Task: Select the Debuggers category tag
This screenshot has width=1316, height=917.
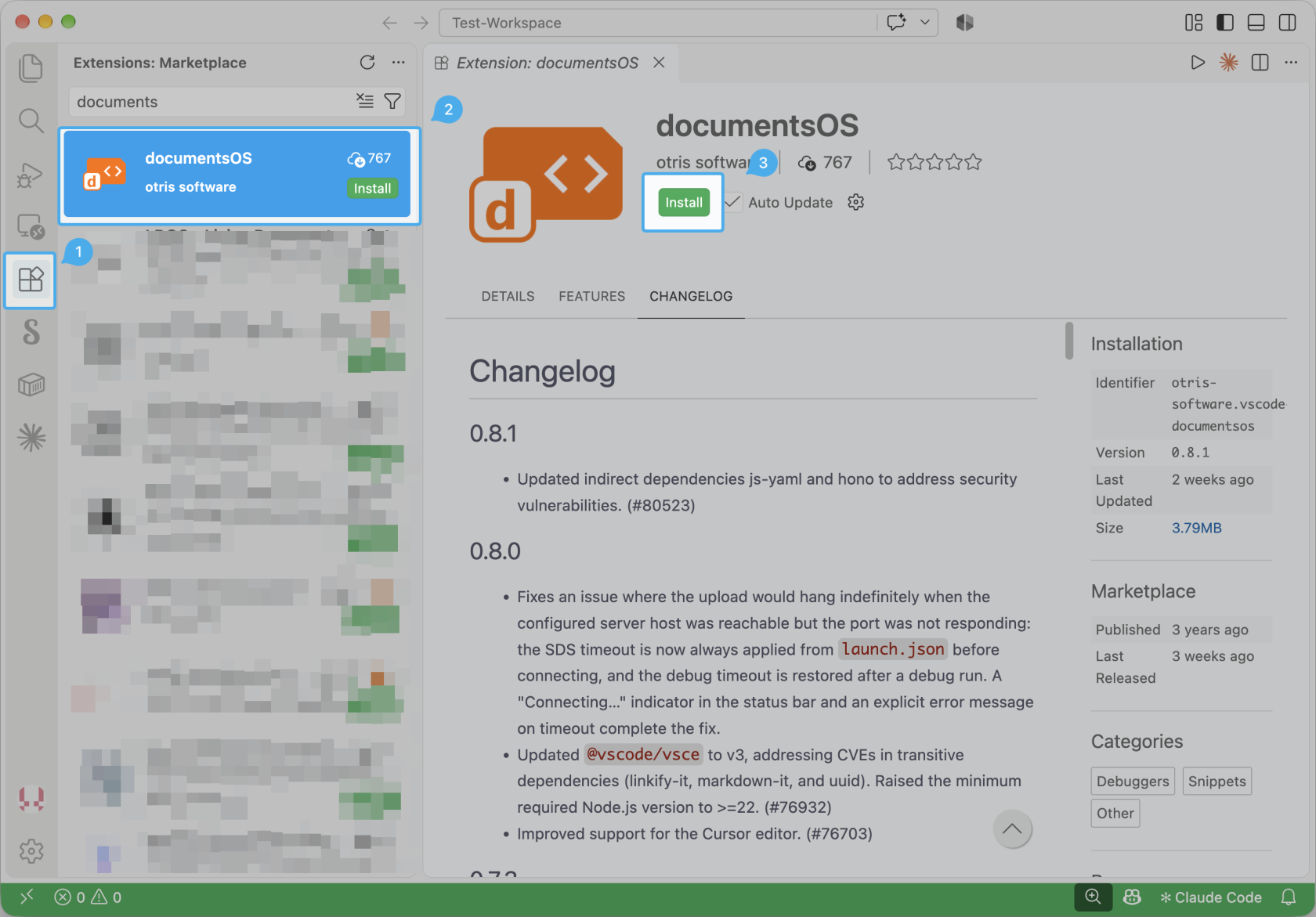Action: [1133, 781]
